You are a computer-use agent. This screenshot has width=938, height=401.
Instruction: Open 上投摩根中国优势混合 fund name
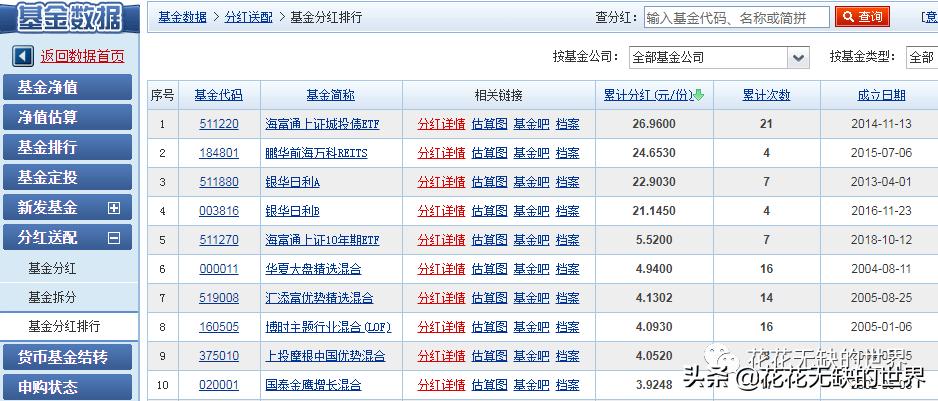pyautogui.click(x=325, y=356)
